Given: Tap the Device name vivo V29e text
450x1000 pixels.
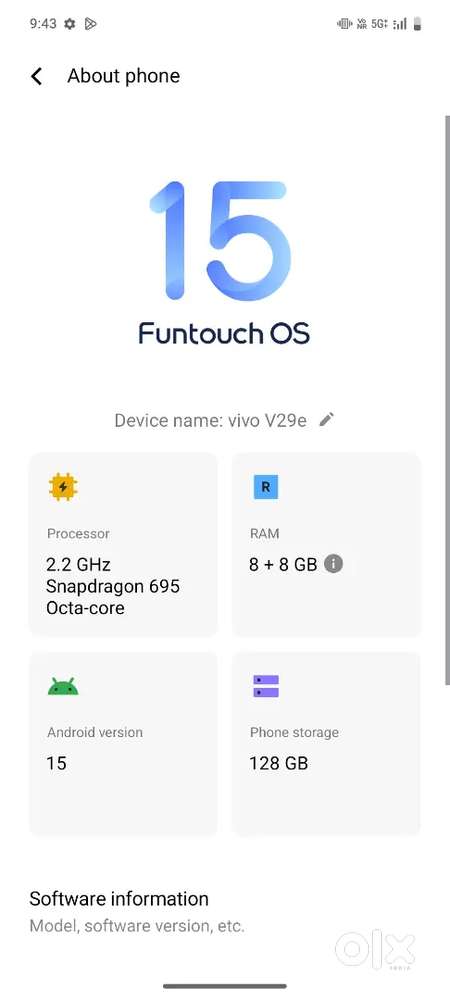Looking at the screenshot, I should (210, 420).
